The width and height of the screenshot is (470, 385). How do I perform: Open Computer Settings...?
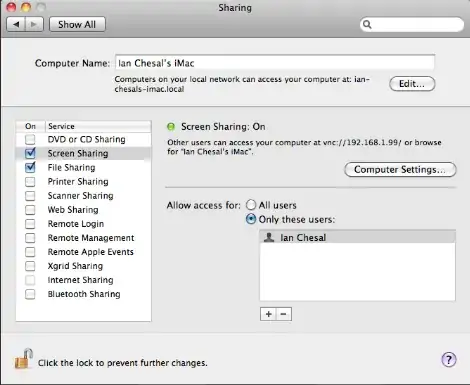(400, 170)
